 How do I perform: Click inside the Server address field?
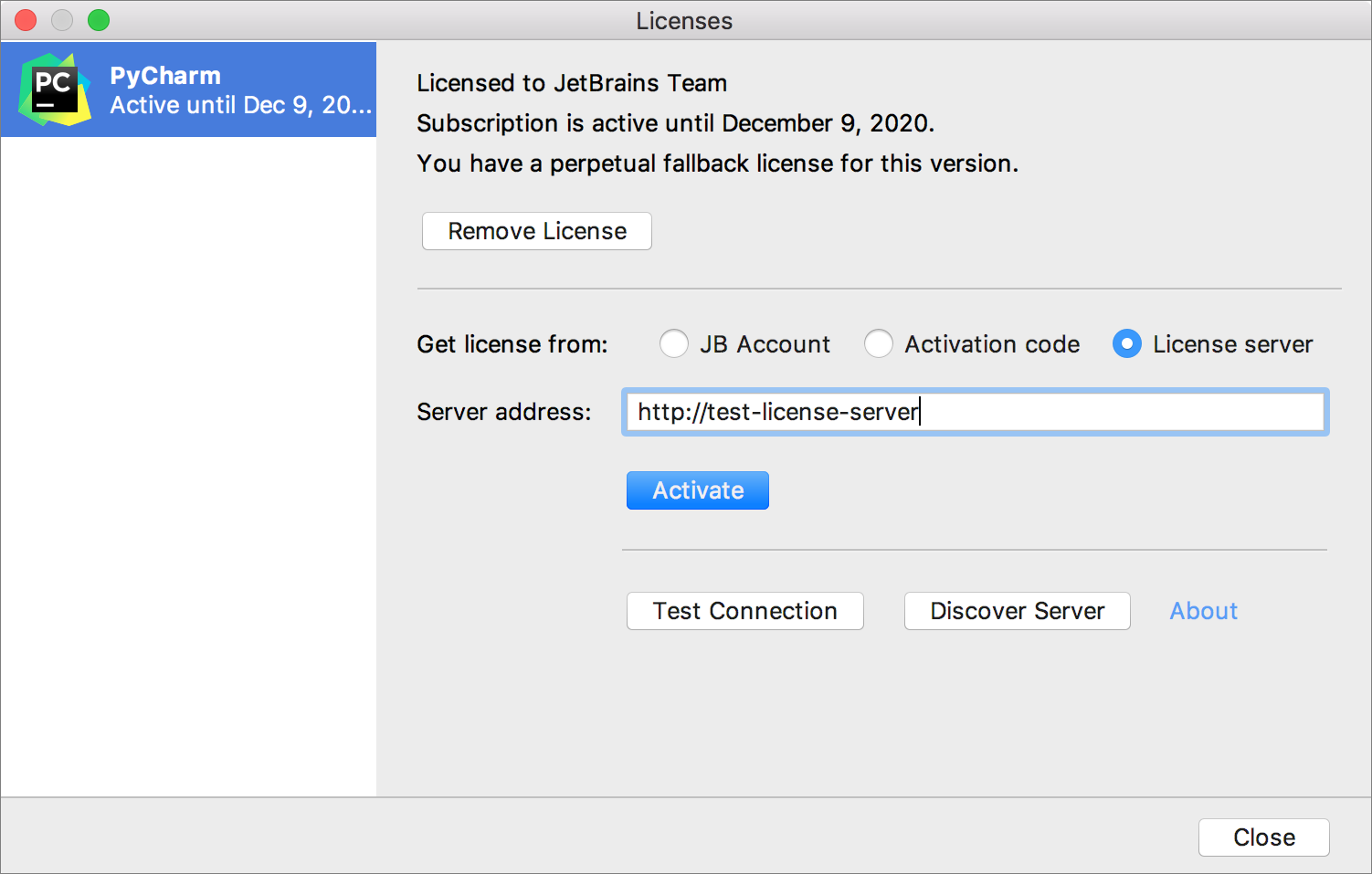point(975,412)
